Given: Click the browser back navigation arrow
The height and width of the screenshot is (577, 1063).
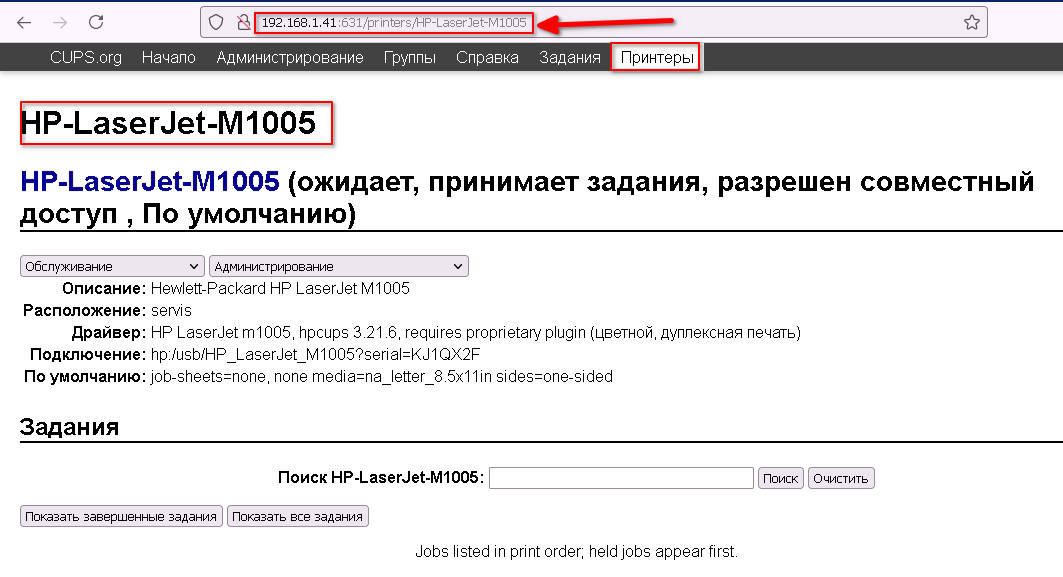Looking at the screenshot, I should (x=24, y=21).
